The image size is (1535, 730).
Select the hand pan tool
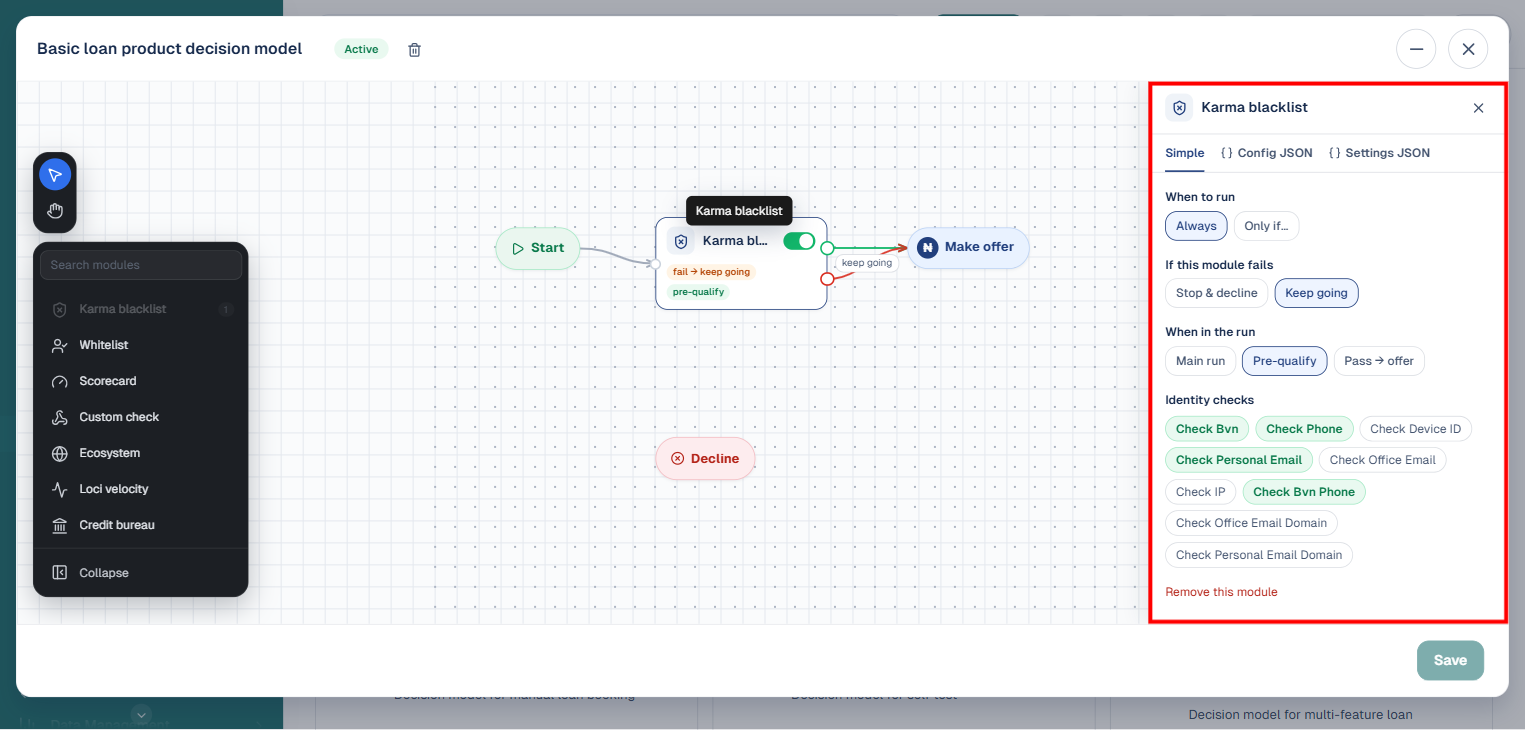coord(55,211)
